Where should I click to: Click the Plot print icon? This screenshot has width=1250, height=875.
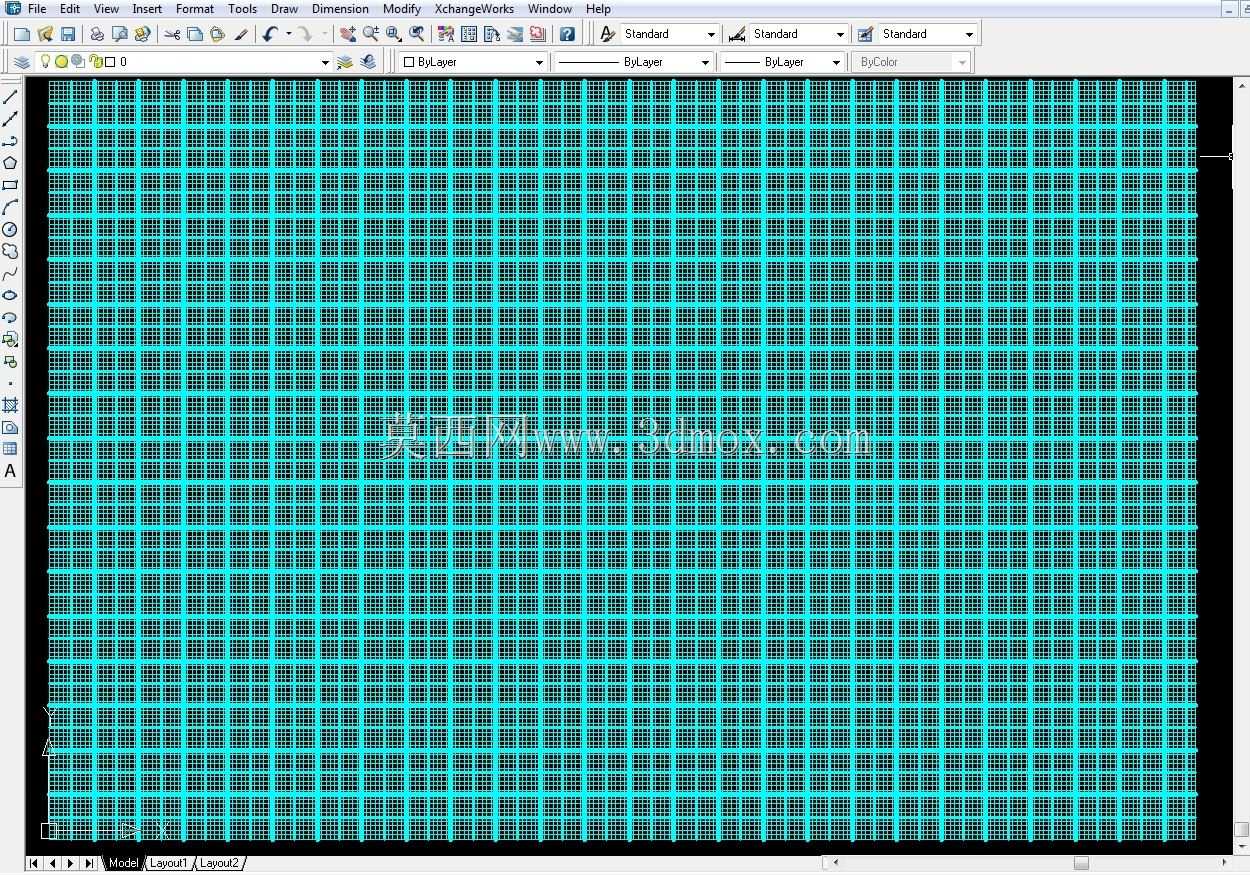97,34
